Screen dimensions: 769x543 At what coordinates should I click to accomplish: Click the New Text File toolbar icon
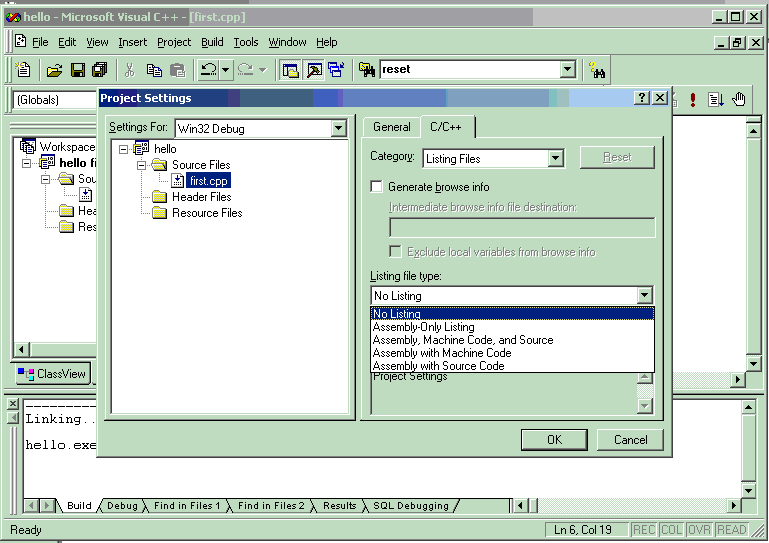[x=23, y=70]
